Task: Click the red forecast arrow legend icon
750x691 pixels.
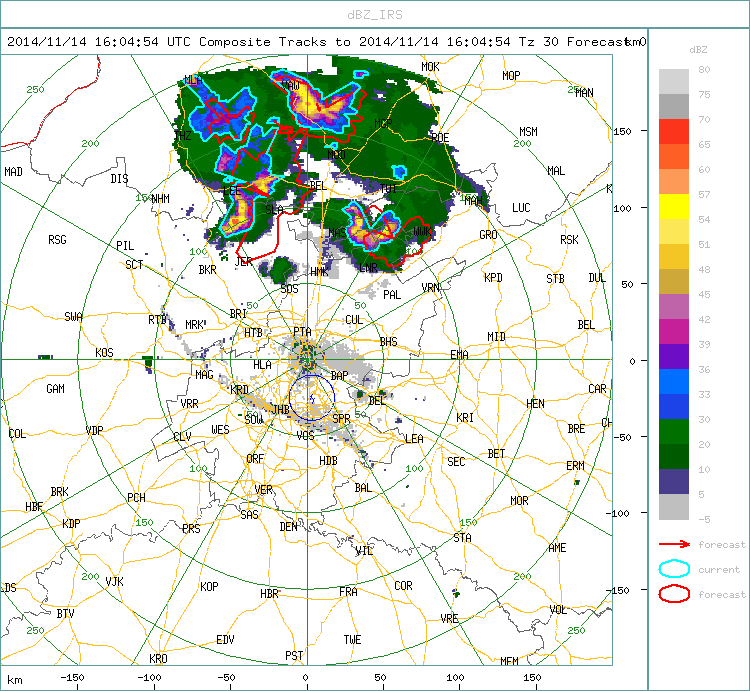Action: point(674,544)
